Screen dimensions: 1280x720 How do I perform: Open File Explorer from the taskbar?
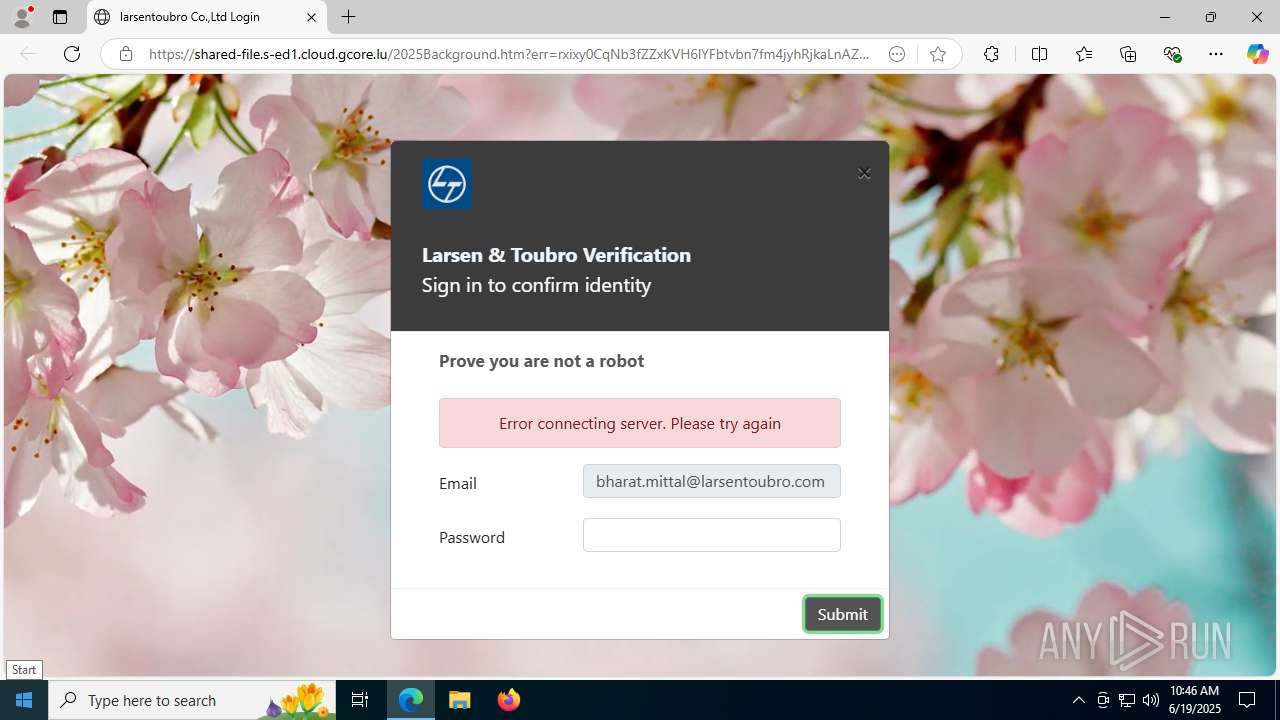pyautogui.click(x=460, y=700)
